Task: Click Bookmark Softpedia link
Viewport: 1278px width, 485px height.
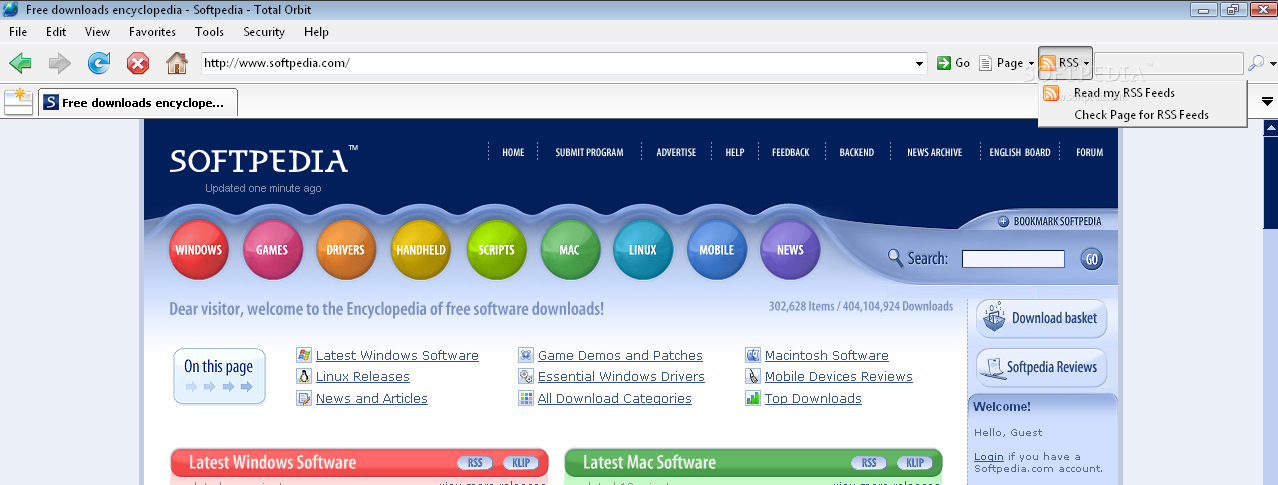Action: click(x=1050, y=222)
